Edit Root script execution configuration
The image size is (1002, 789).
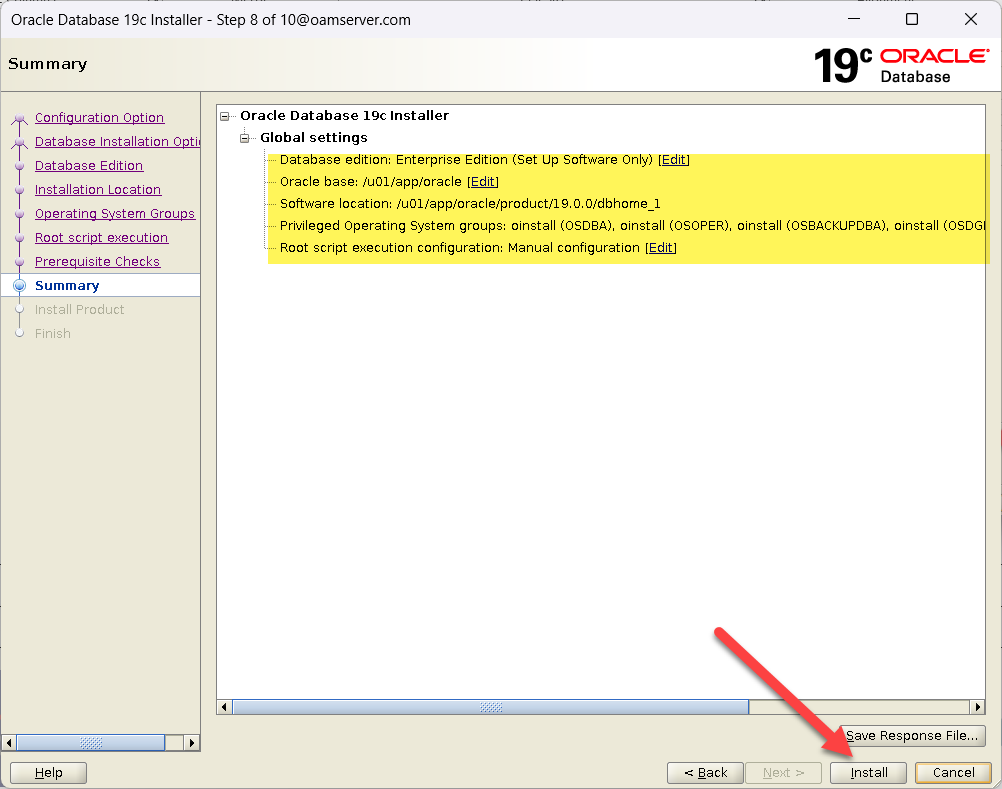coord(661,248)
